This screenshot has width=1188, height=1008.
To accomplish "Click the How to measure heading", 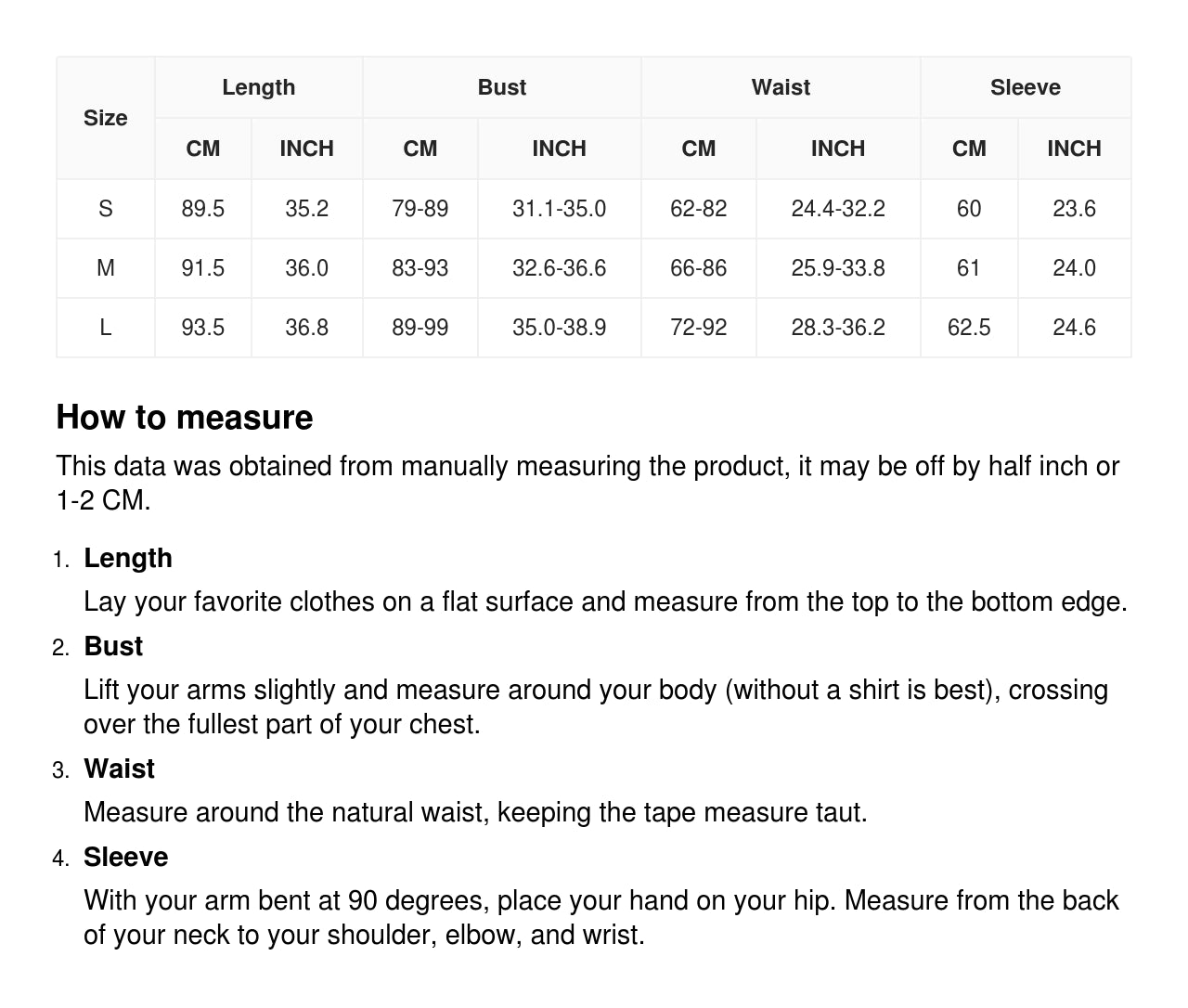I will coord(185,418).
